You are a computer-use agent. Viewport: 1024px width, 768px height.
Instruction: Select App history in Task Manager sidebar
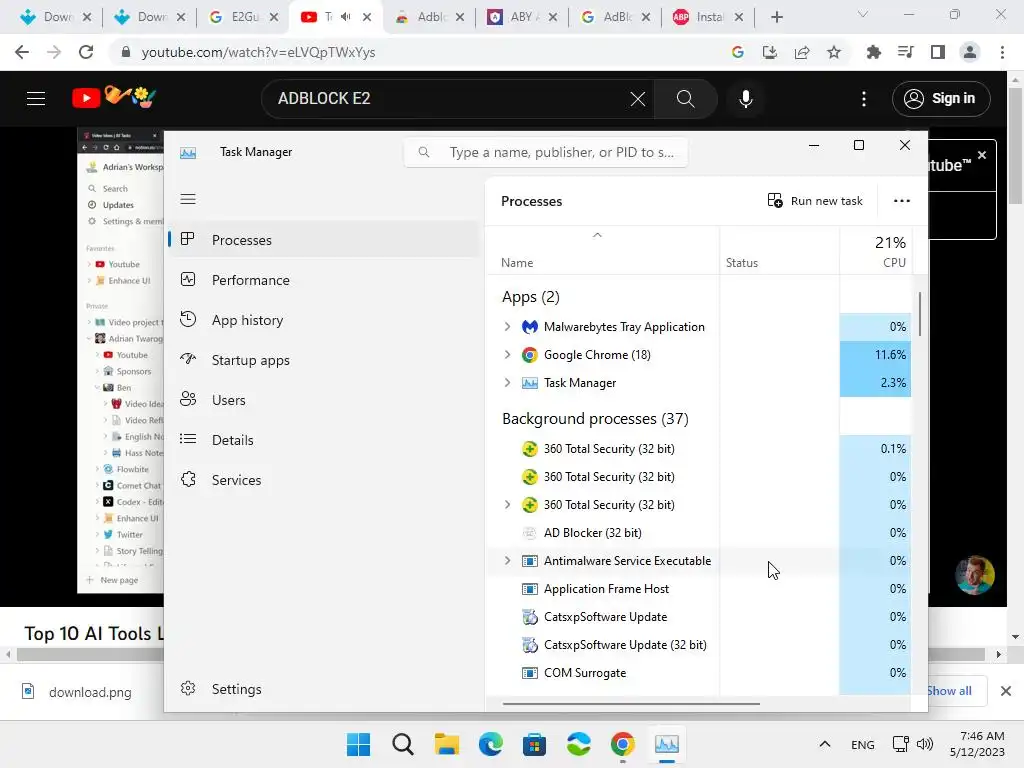click(325, 320)
